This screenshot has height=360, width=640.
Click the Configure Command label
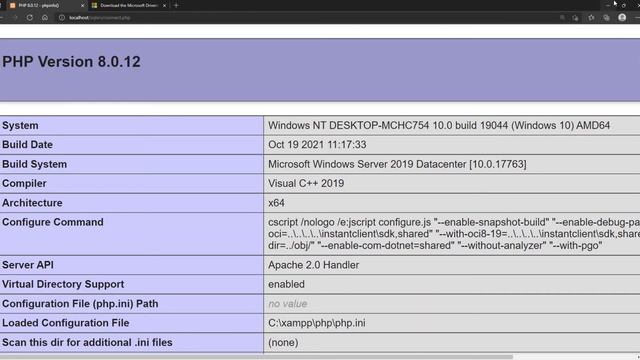point(53,222)
